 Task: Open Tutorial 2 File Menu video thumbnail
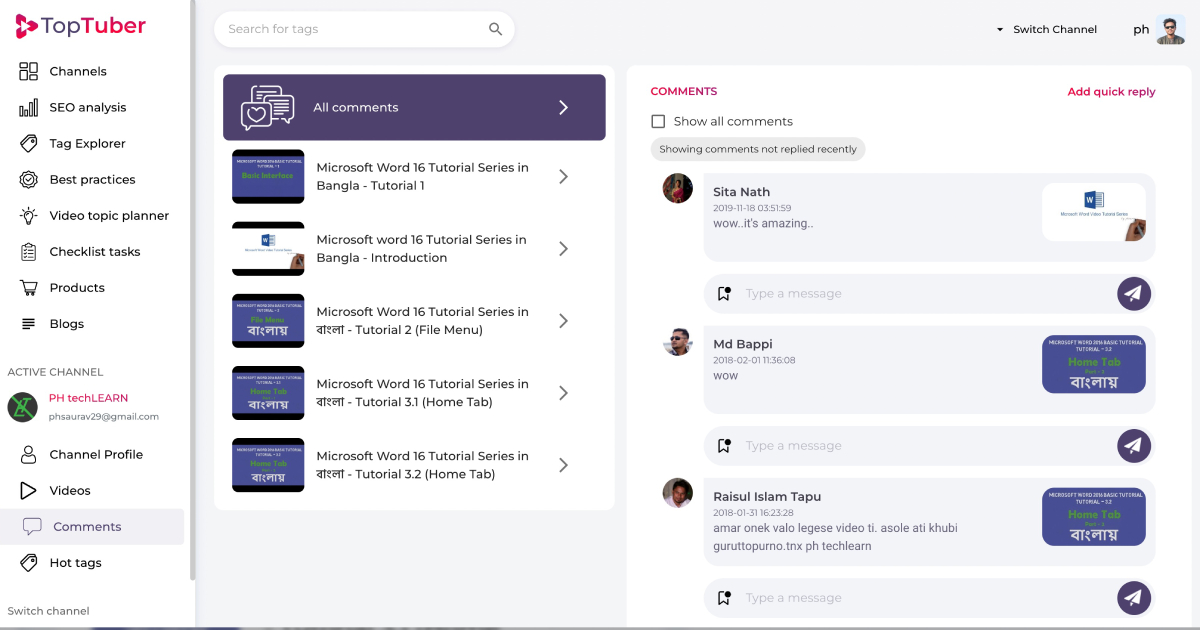(268, 320)
